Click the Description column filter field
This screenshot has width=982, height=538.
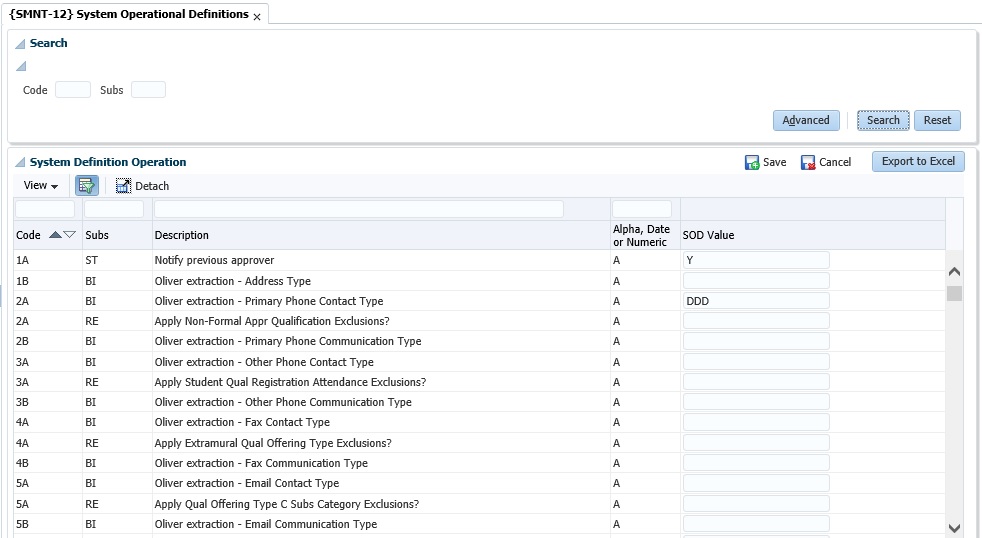[358, 209]
